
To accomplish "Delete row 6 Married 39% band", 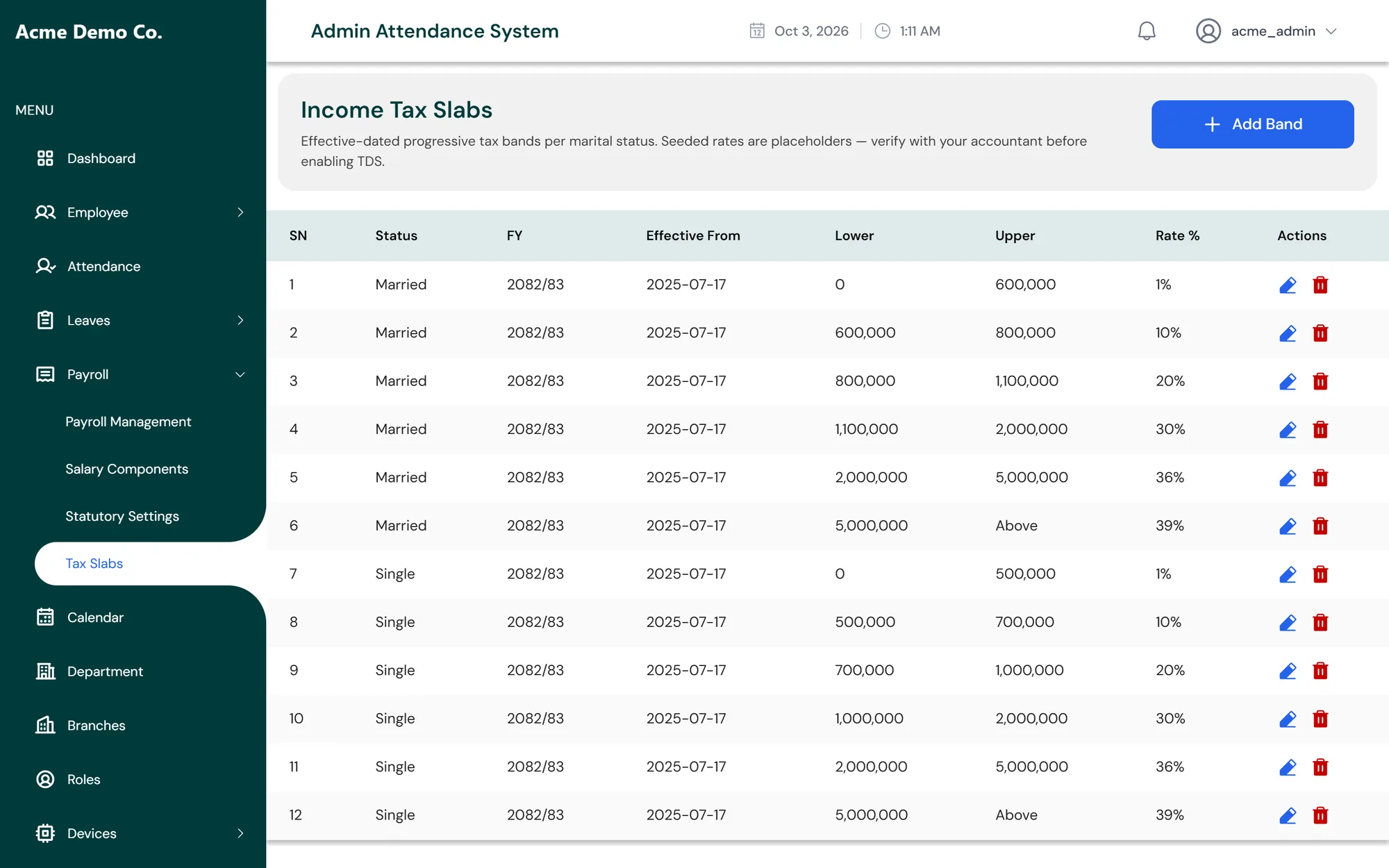I will [x=1320, y=526].
